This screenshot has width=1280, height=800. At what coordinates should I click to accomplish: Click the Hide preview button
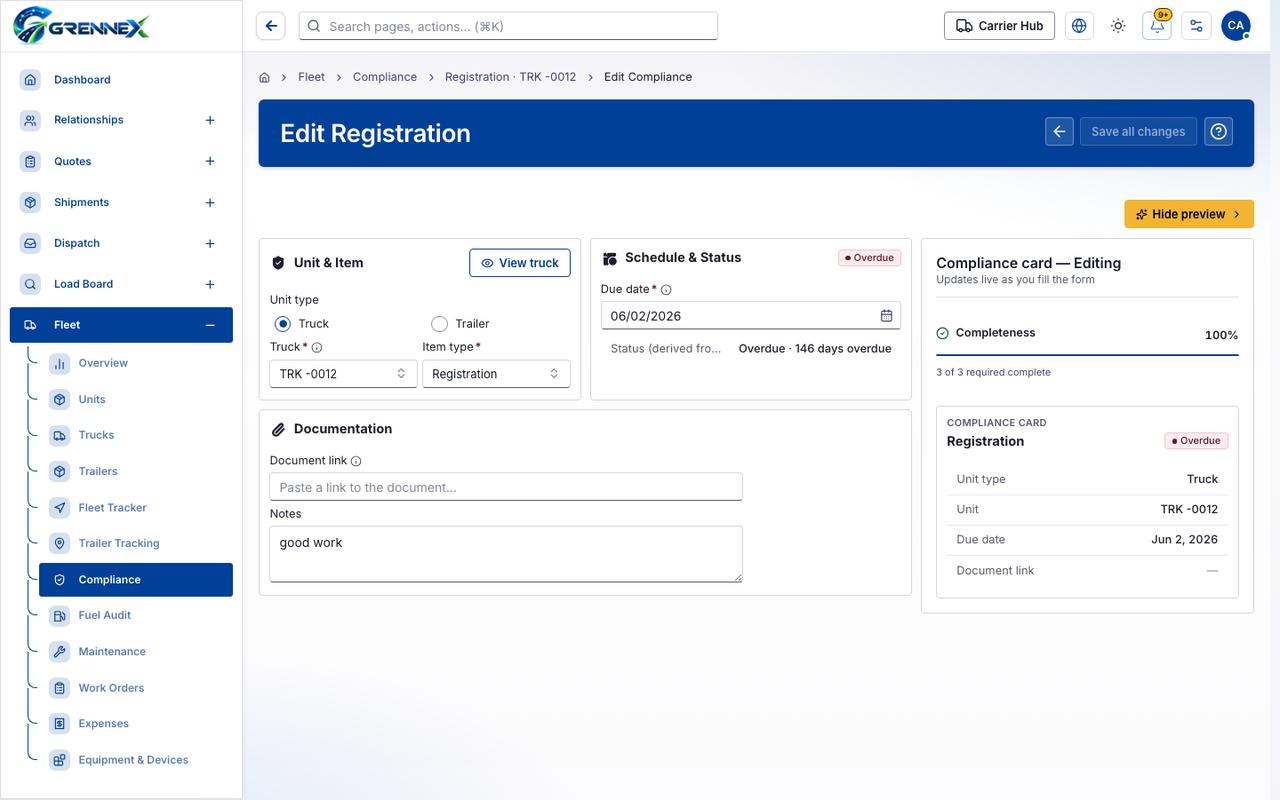point(1189,214)
